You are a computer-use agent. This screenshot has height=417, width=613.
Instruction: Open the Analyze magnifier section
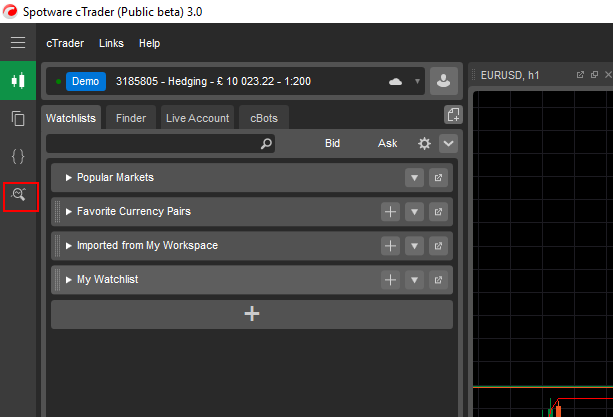(x=18, y=194)
